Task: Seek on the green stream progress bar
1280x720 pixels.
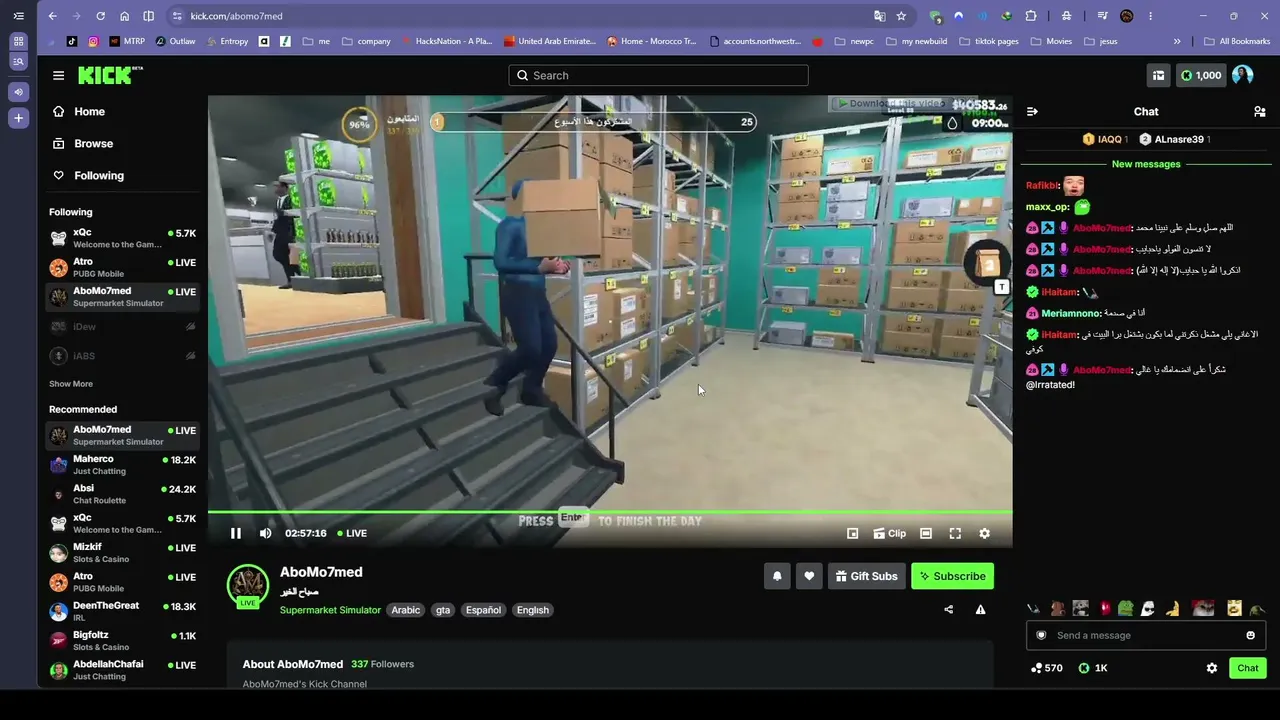Action: point(610,512)
